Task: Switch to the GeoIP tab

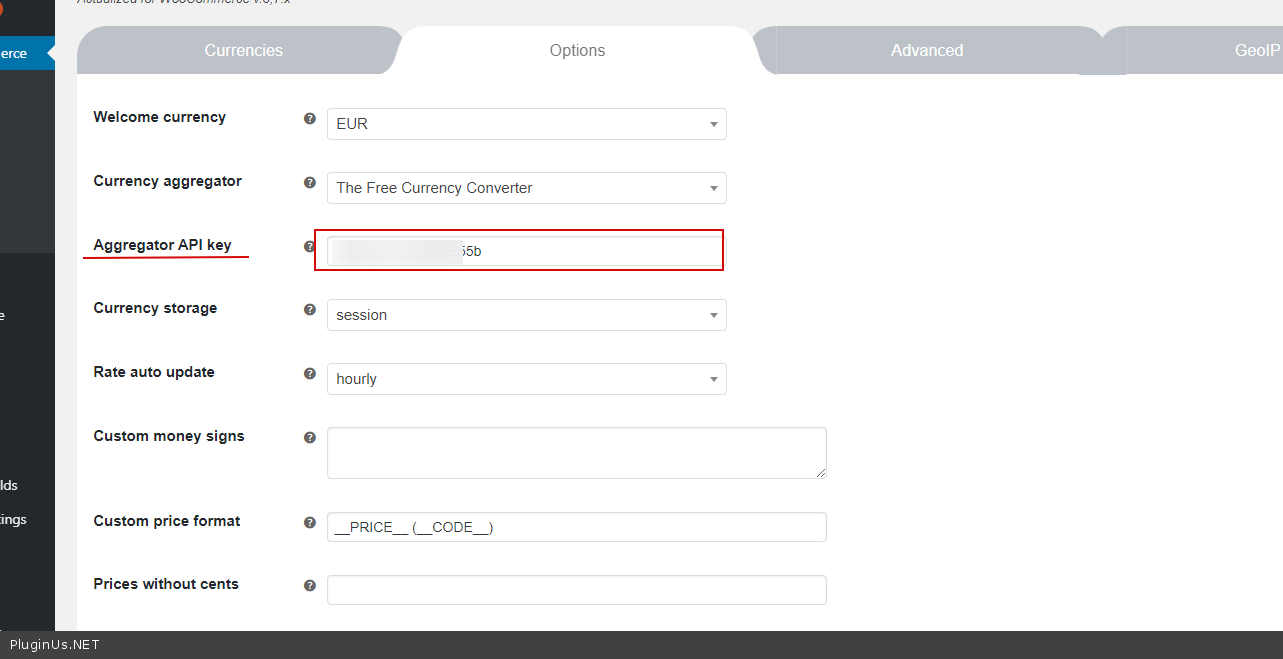Action: coord(1256,50)
